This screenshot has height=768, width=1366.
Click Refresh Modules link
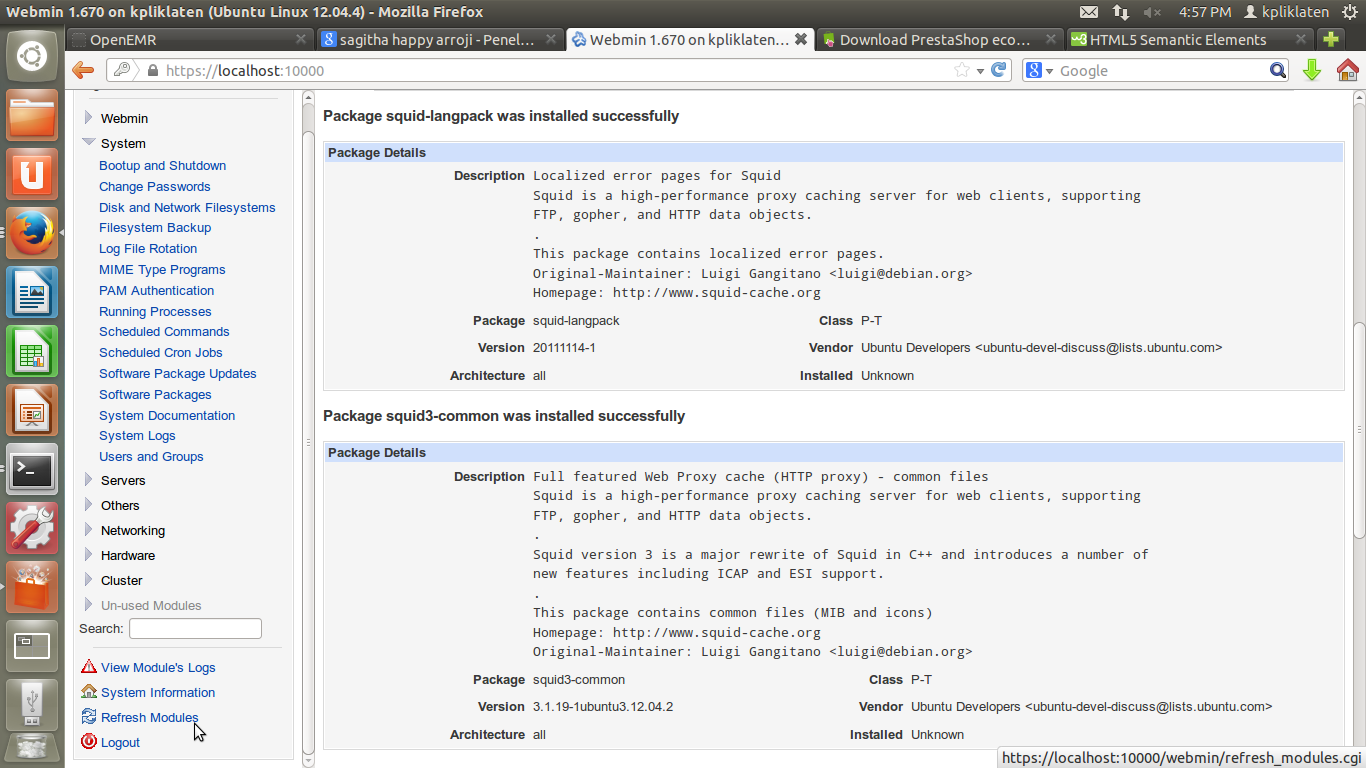coord(150,718)
